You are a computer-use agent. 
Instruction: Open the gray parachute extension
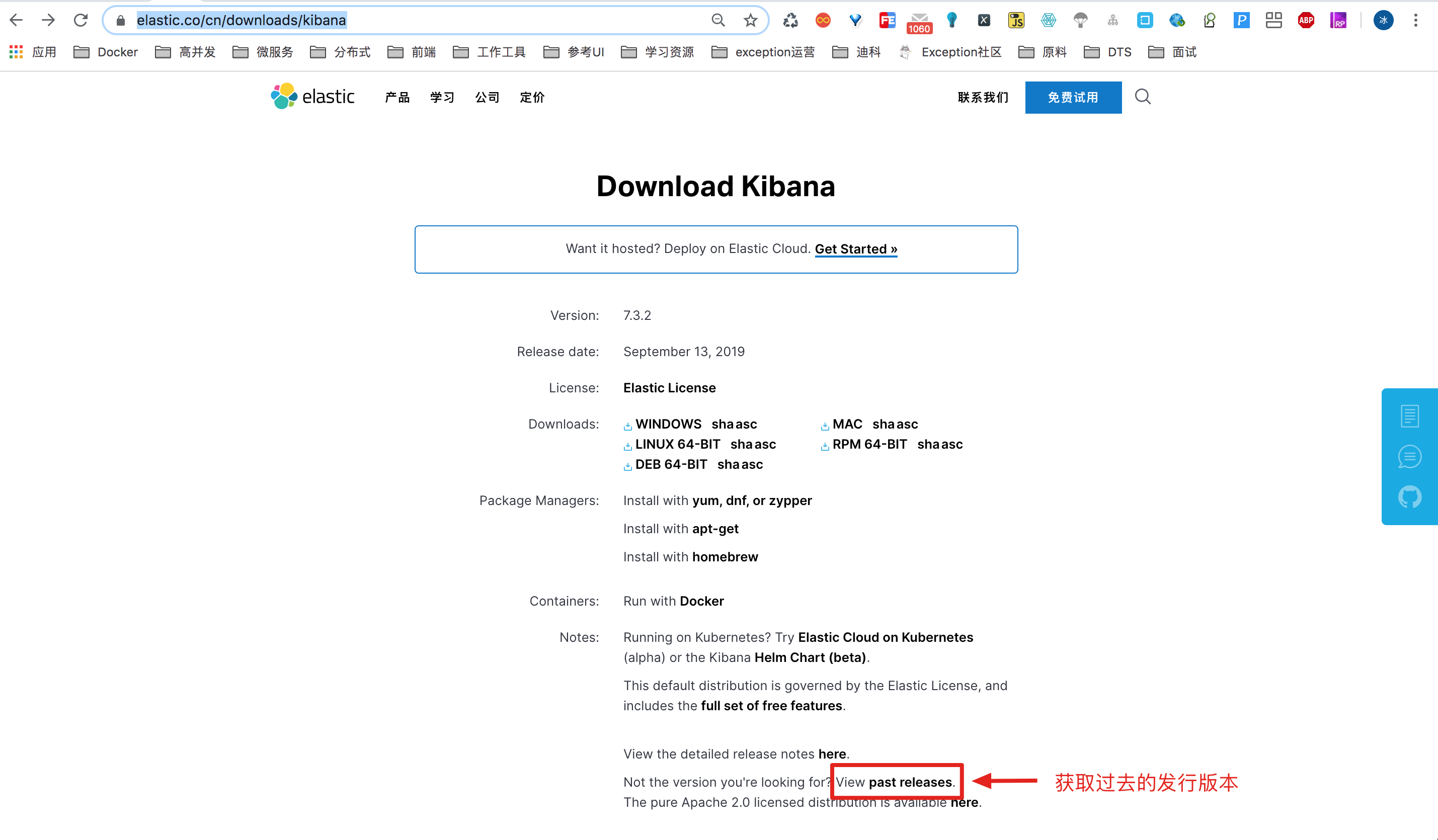(x=1080, y=21)
